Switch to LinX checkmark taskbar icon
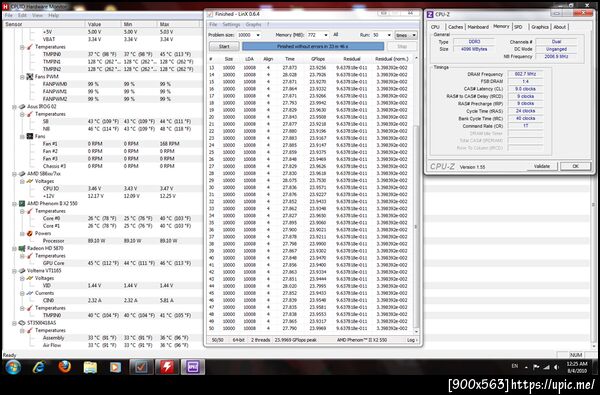 pyautogui.click(x=141, y=367)
